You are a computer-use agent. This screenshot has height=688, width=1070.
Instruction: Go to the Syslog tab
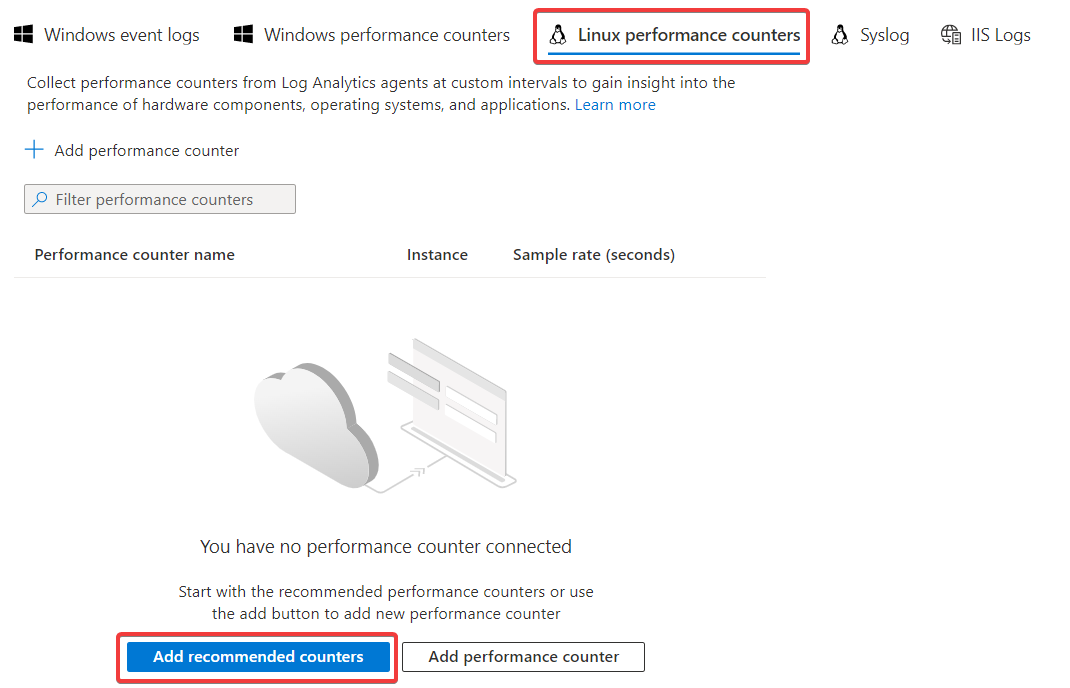(884, 35)
